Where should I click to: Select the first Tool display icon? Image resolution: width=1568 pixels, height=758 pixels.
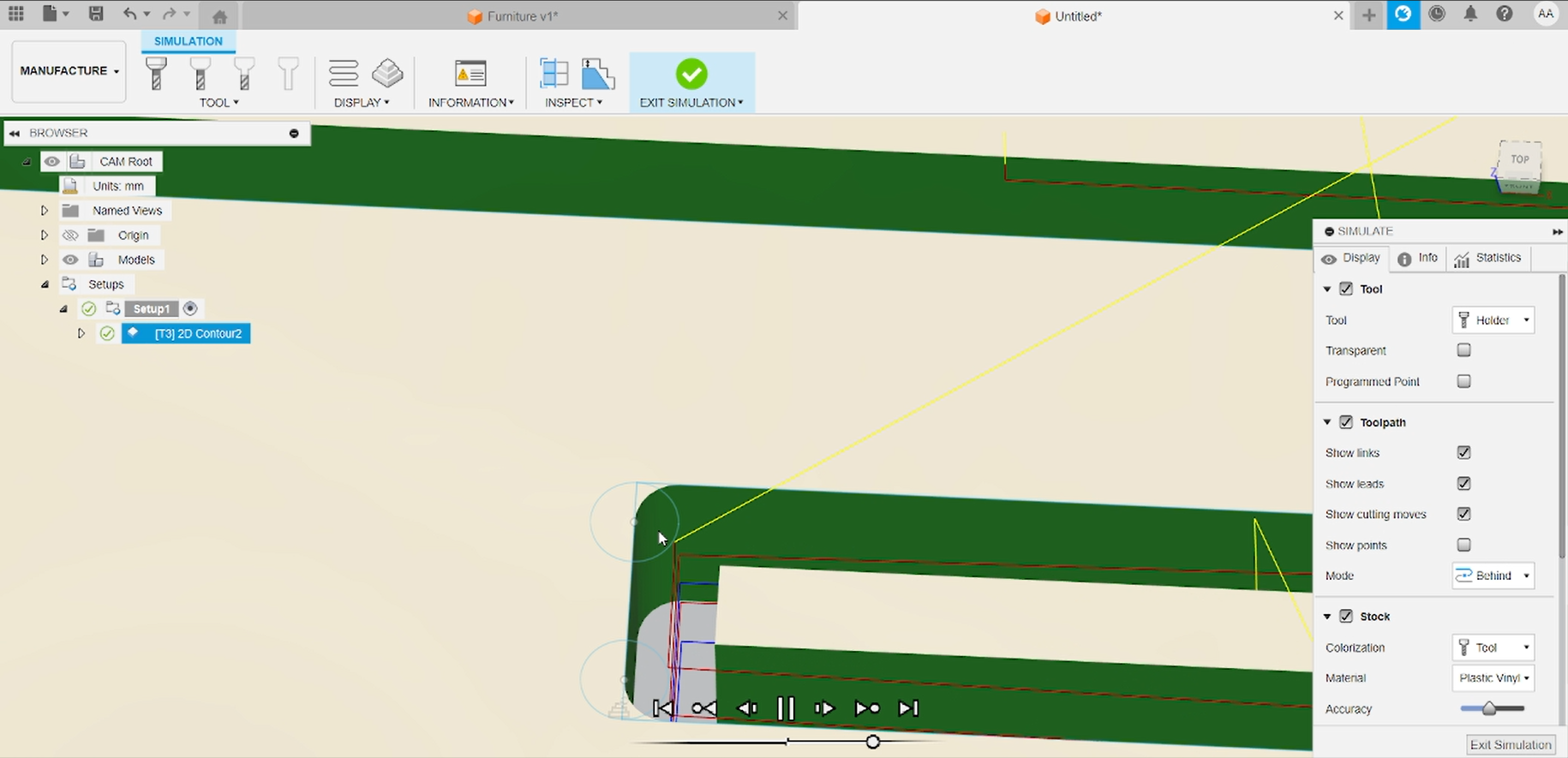tap(156, 74)
